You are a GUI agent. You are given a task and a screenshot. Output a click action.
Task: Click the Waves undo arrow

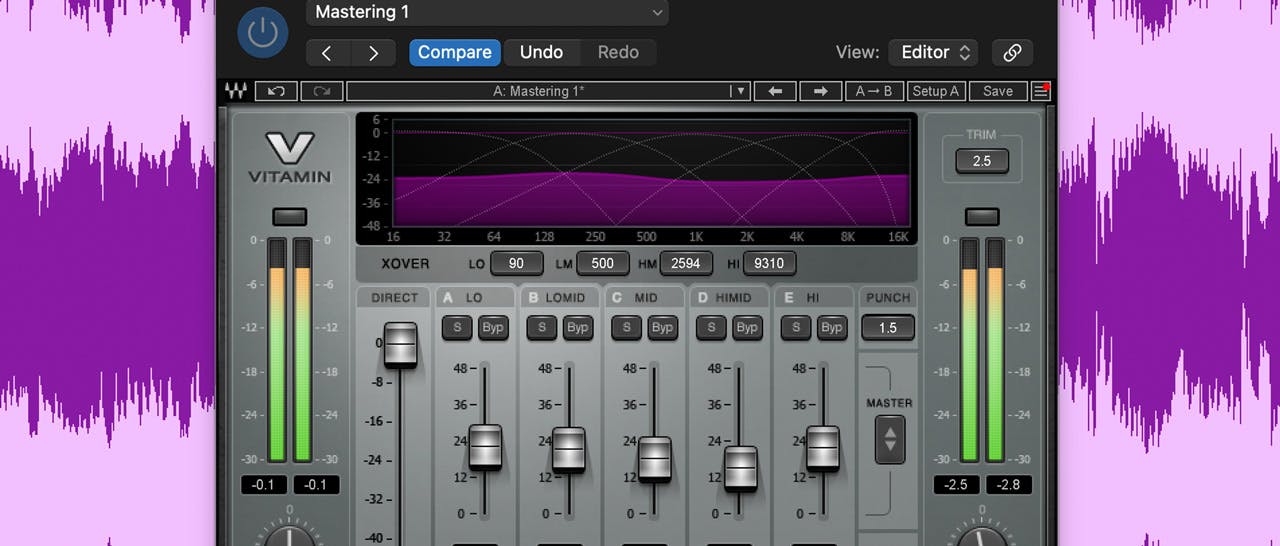(x=276, y=91)
